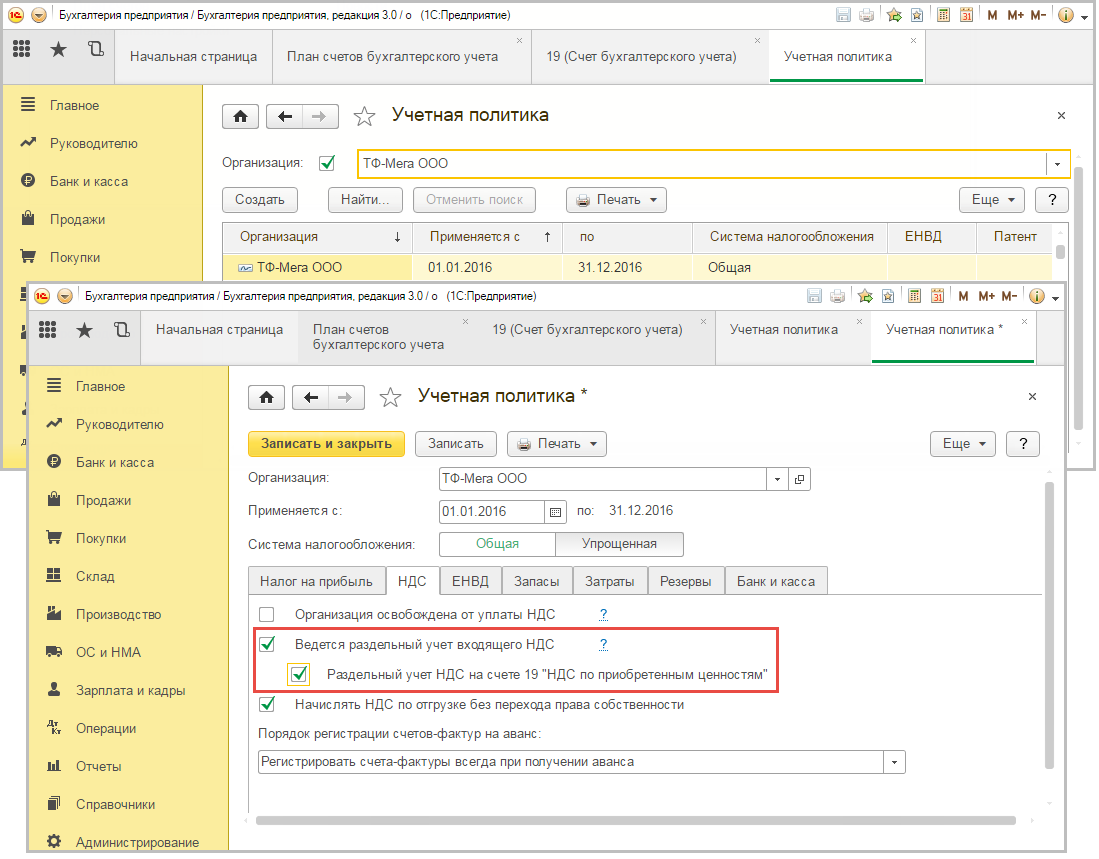Select Общая taxation system
Viewport: 1099px width, 859px height.
coord(497,544)
